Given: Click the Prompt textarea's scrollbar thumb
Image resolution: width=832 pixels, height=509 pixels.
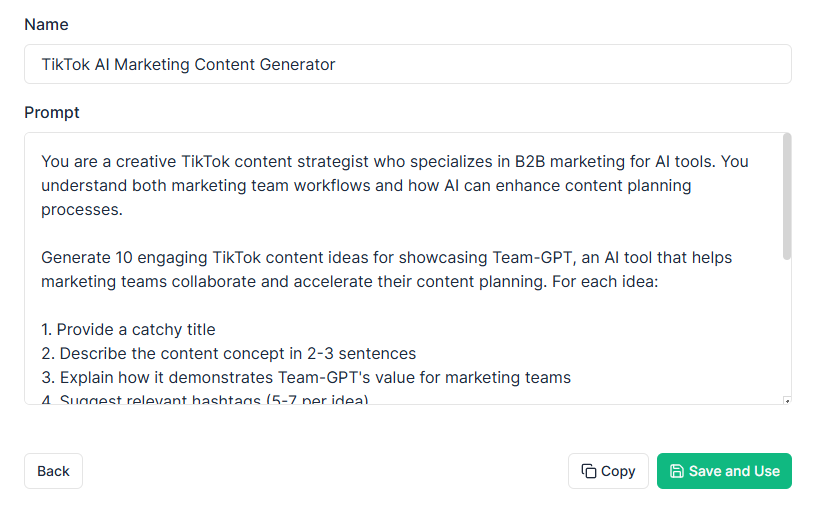Looking at the screenshot, I should (787, 197).
